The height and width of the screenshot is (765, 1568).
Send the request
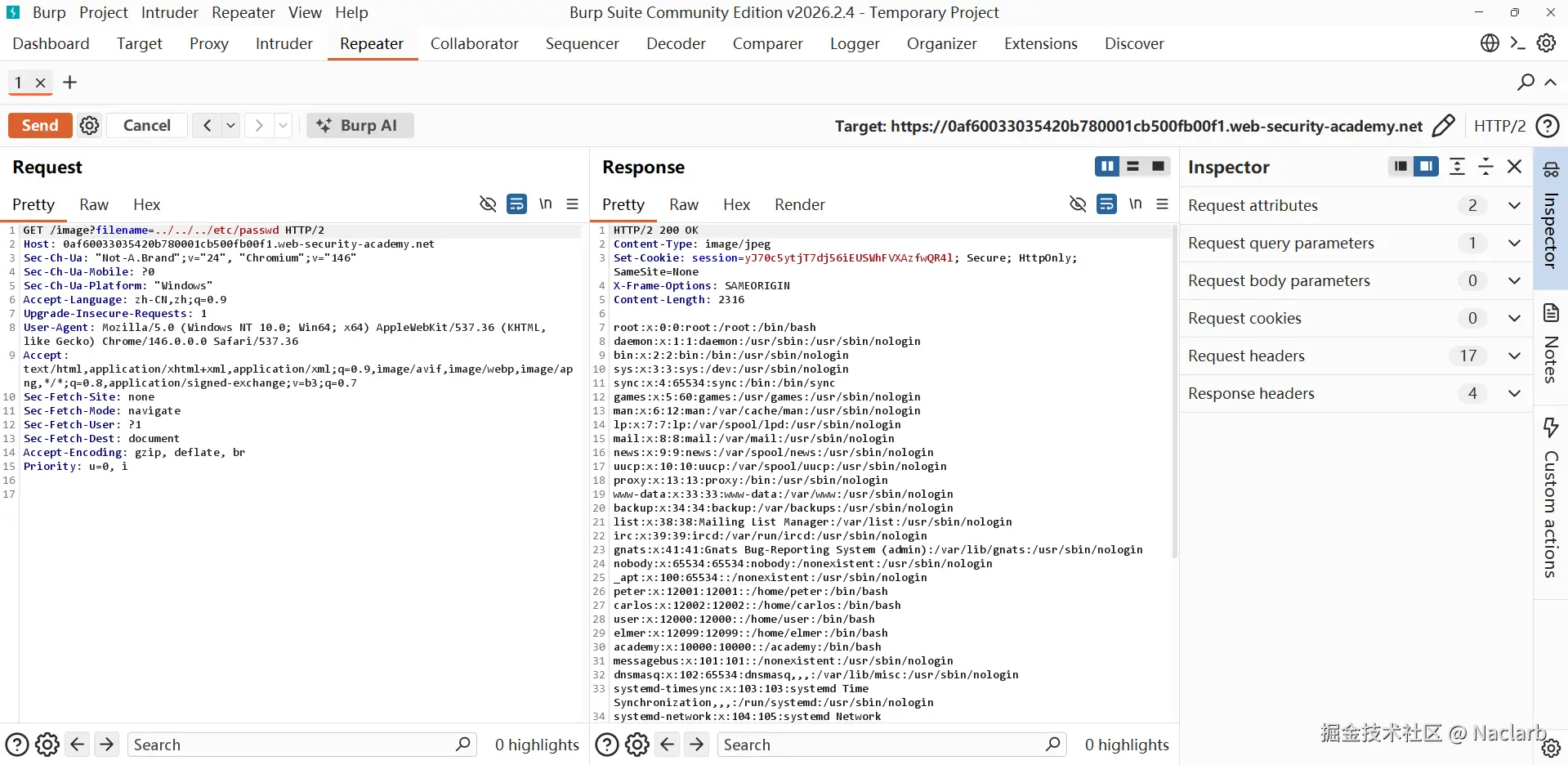coord(40,125)
